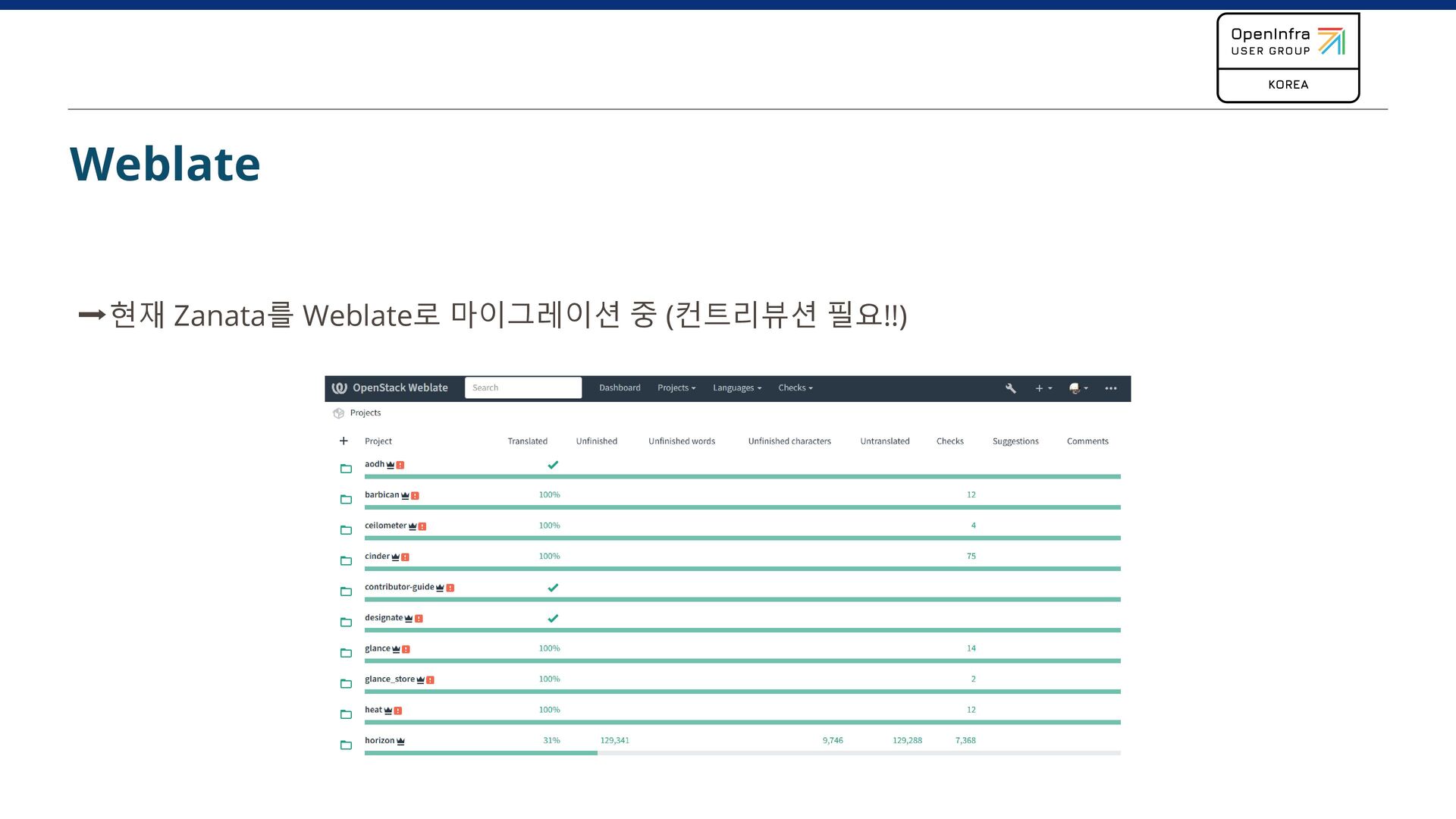The width and height of the screenshot is (1456, 819).
Task: Sort by the Checks column header
Action: 950,441
